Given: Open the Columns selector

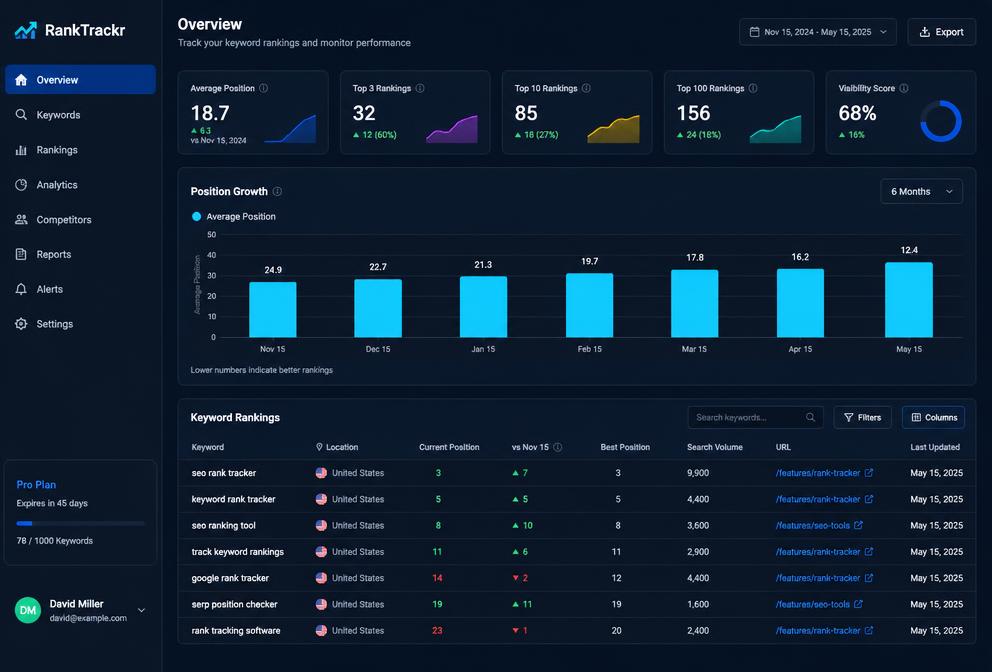Looking at the screenshot, I should pyautogui.click(x=933, y=418).
